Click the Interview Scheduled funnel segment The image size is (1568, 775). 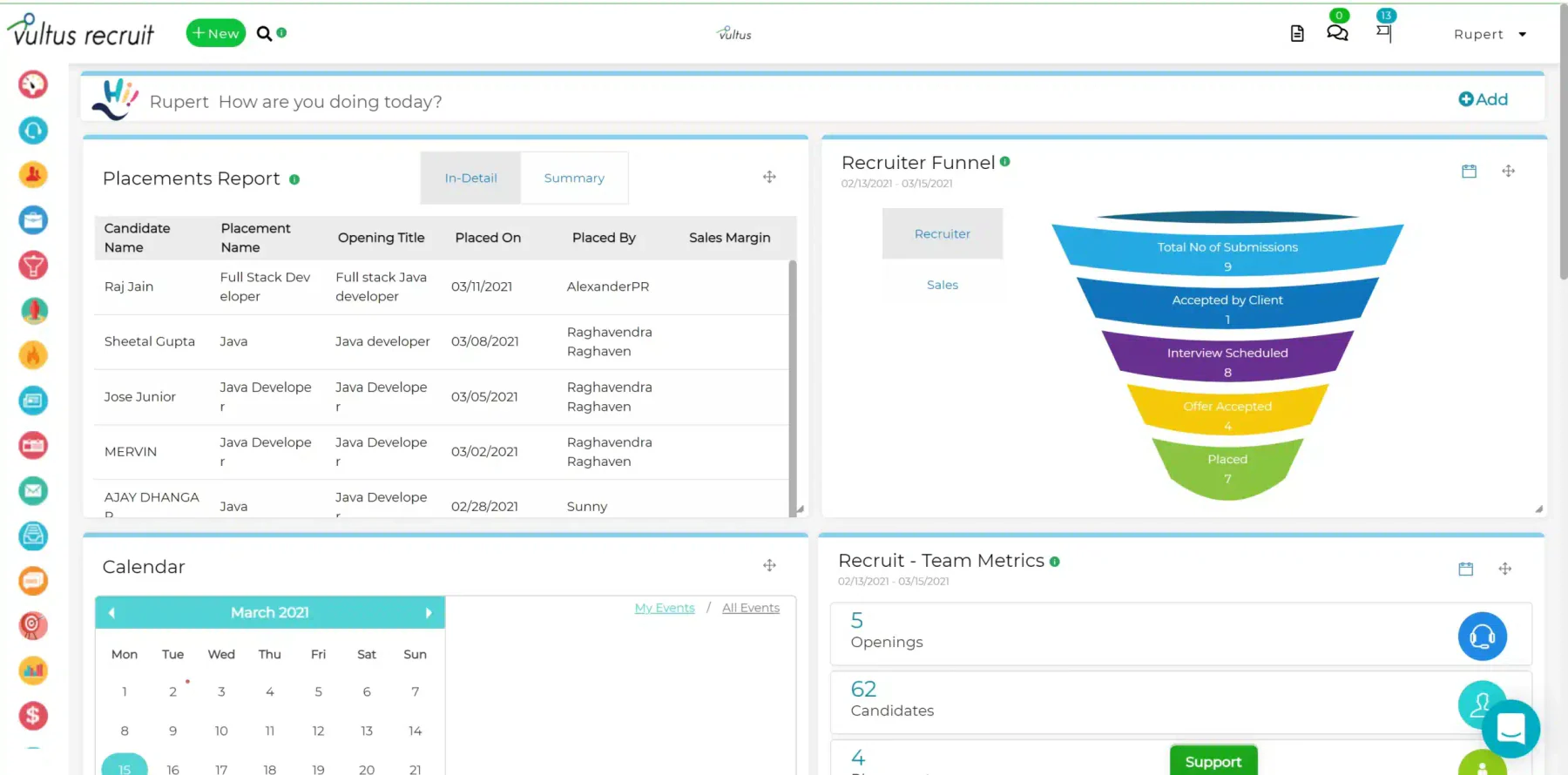pyautogui.click(x=1227, y=357)
